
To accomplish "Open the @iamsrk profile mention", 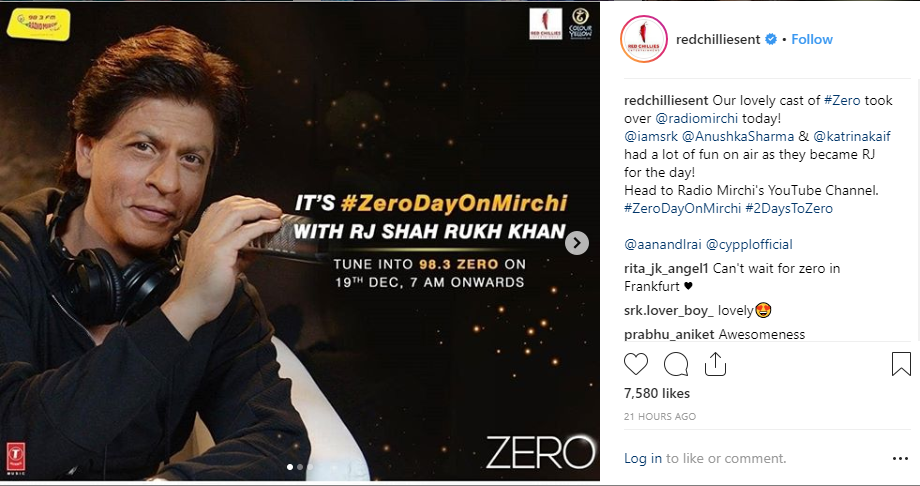I will 651,136.
